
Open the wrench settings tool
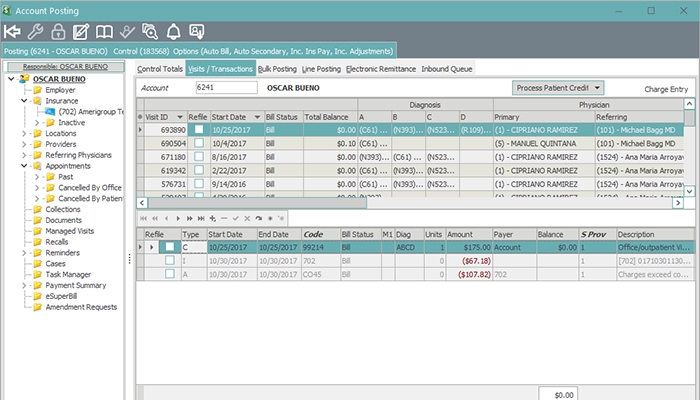pos(36,31)
